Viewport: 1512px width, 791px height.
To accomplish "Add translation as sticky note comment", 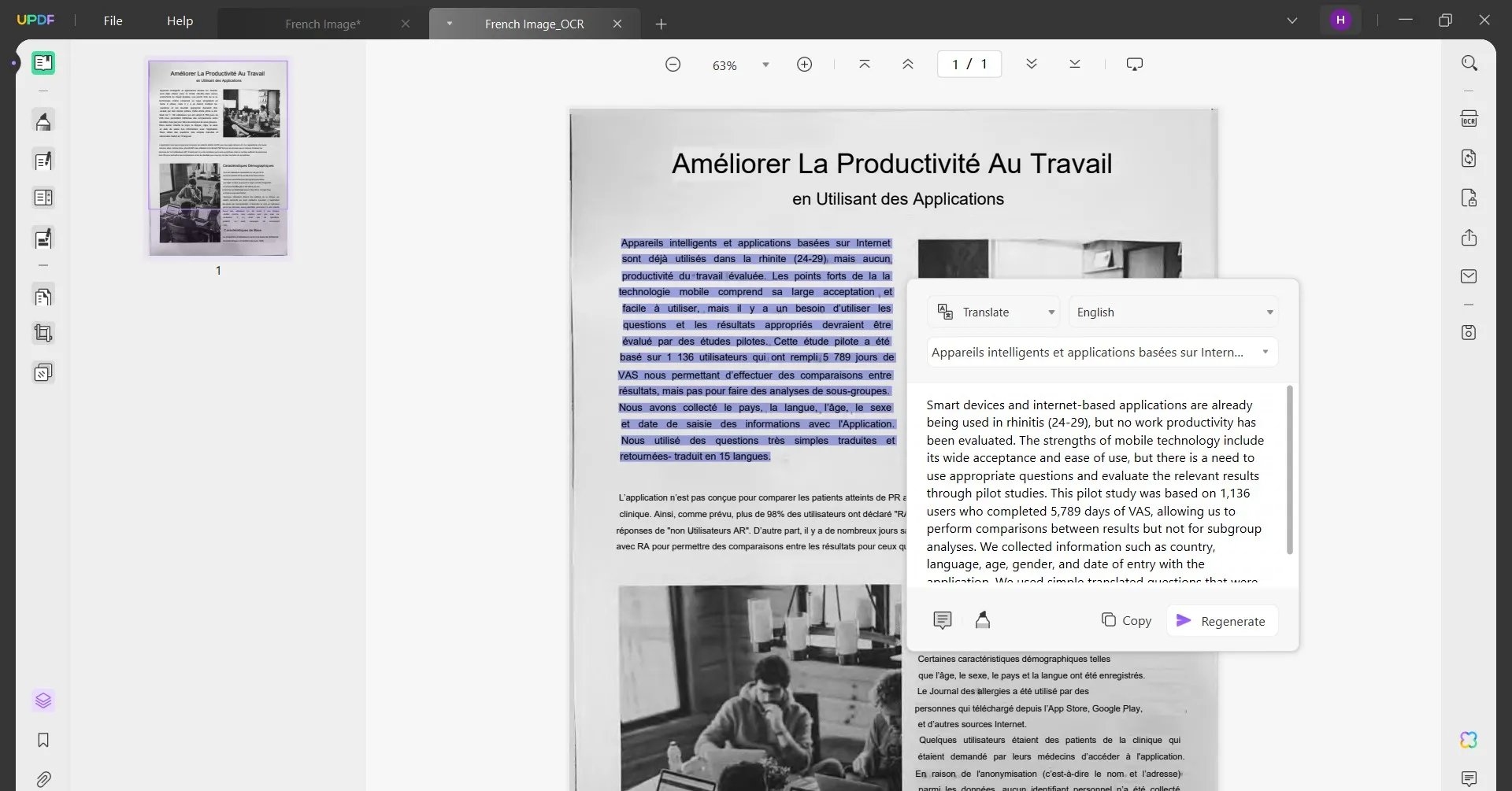I will coord(942,620).
